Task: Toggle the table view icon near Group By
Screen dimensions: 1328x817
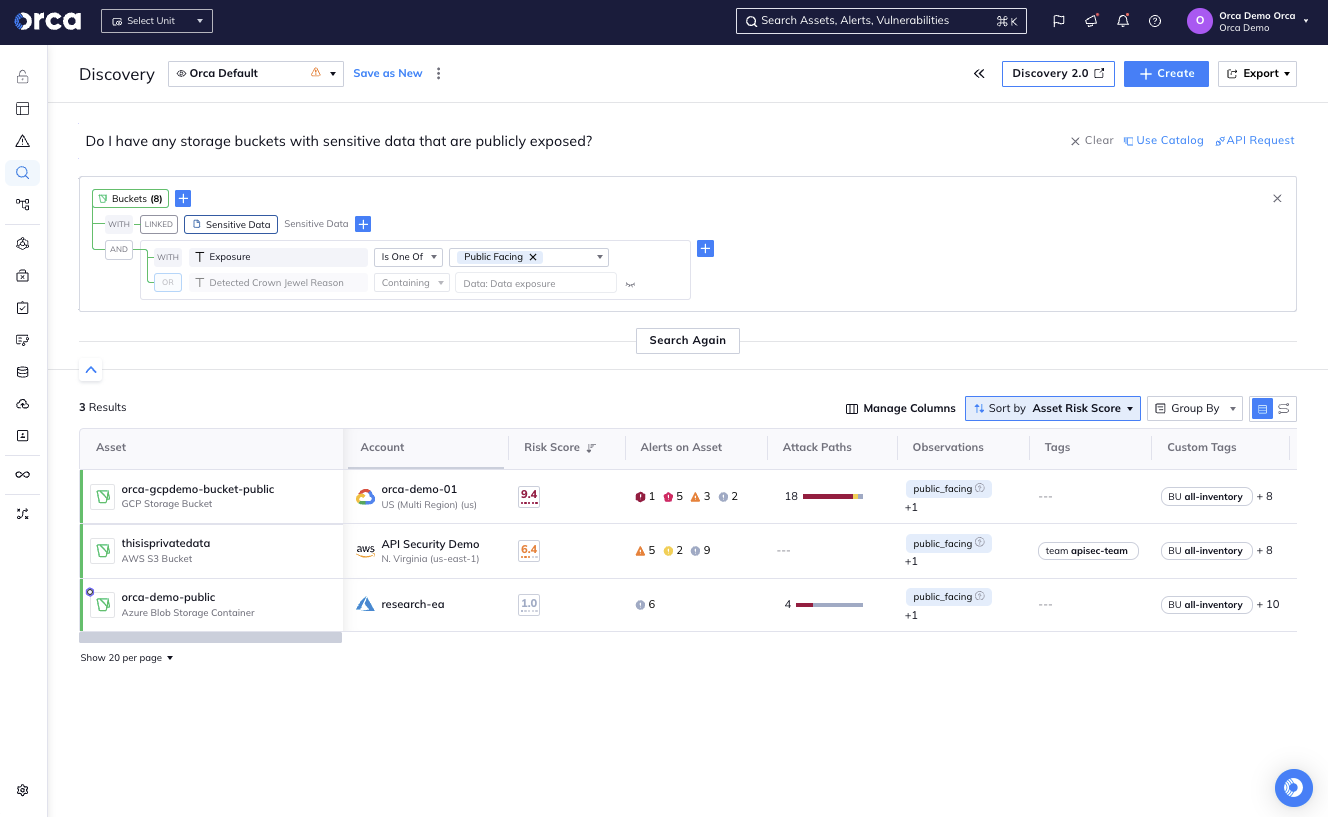Action: tap(1262, 408)
